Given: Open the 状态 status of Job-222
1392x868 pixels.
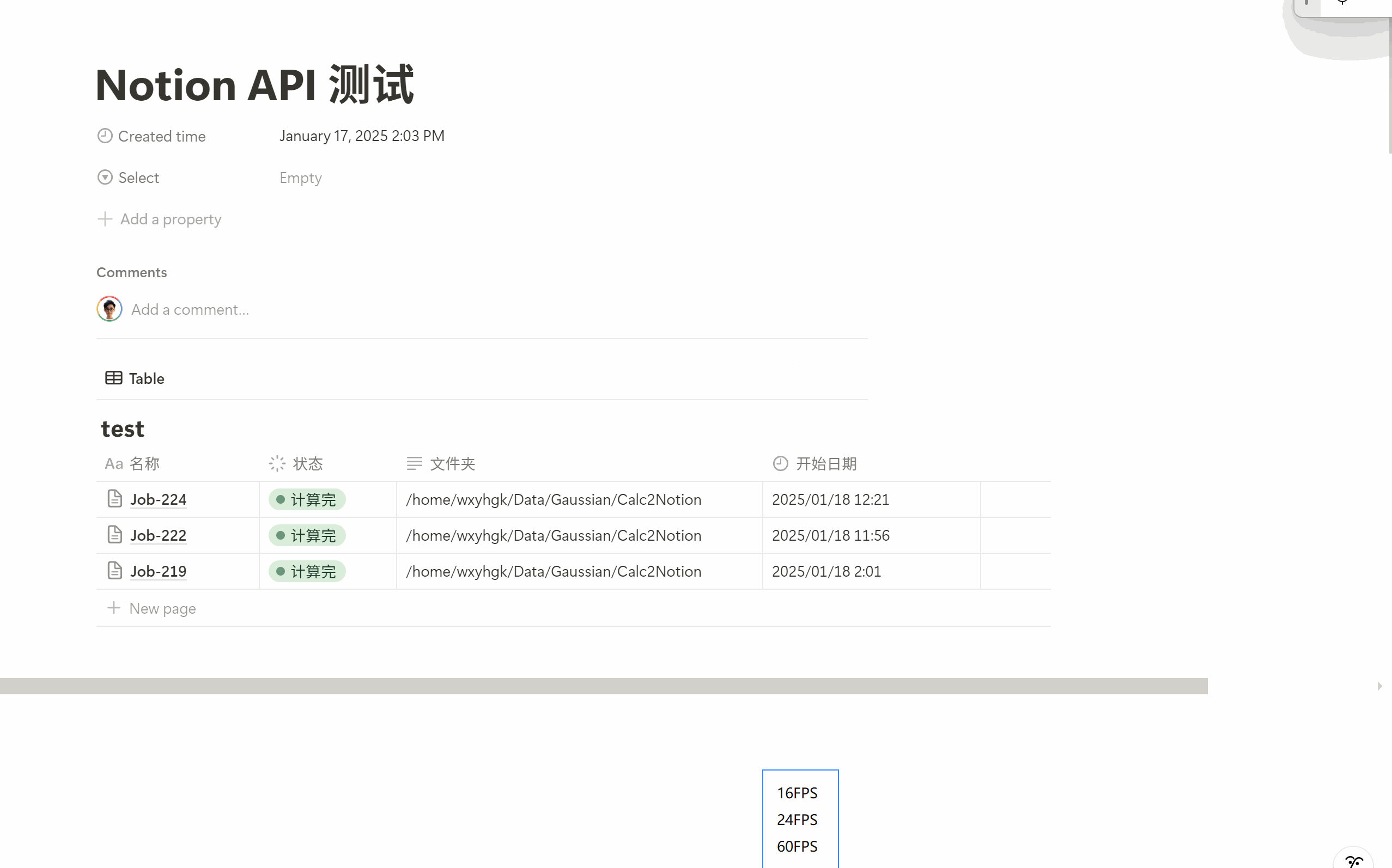Looking at the screenshot, I should (x=307, y=536).
